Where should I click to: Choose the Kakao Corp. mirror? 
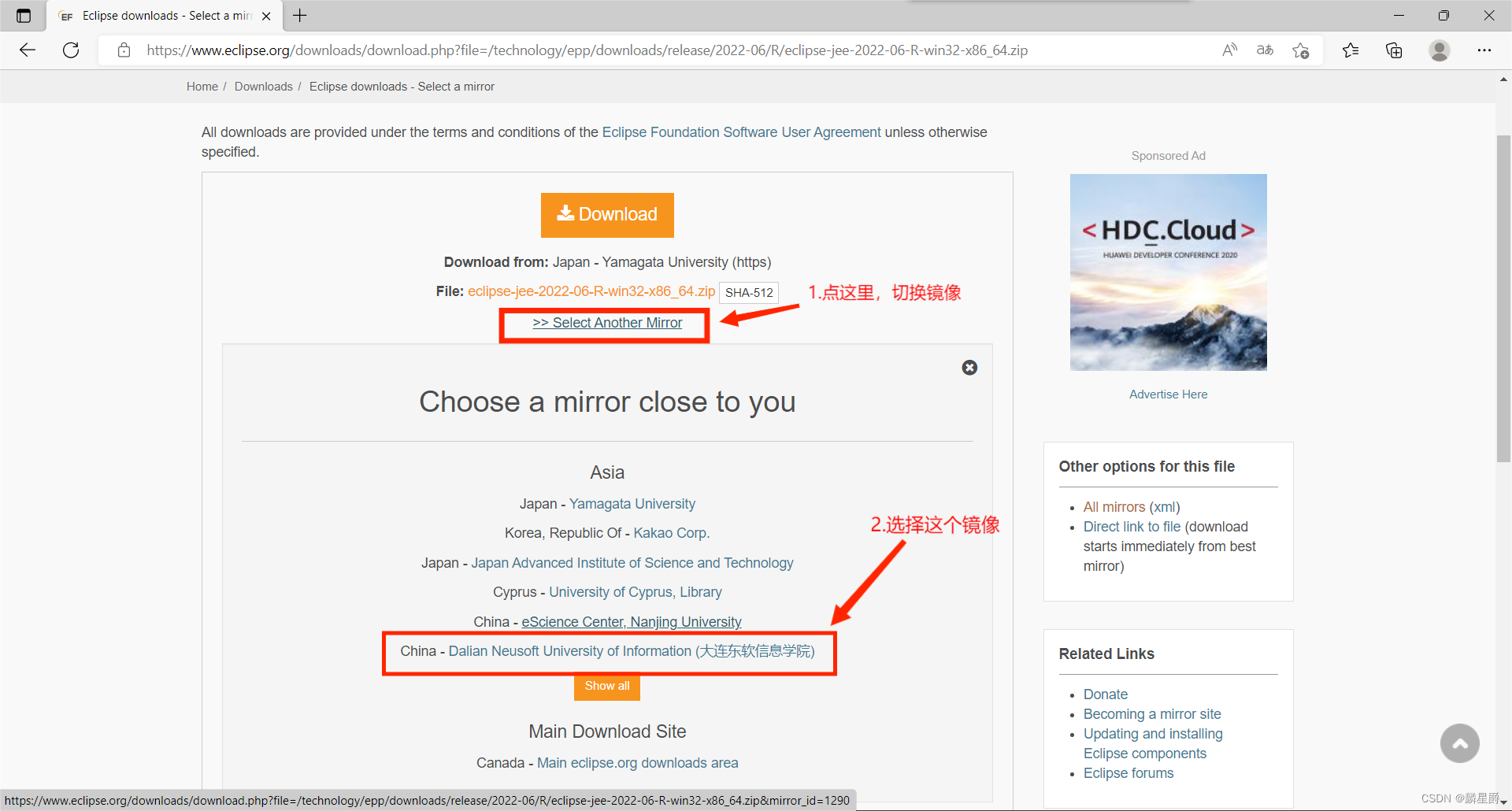(x=672, y=533)
